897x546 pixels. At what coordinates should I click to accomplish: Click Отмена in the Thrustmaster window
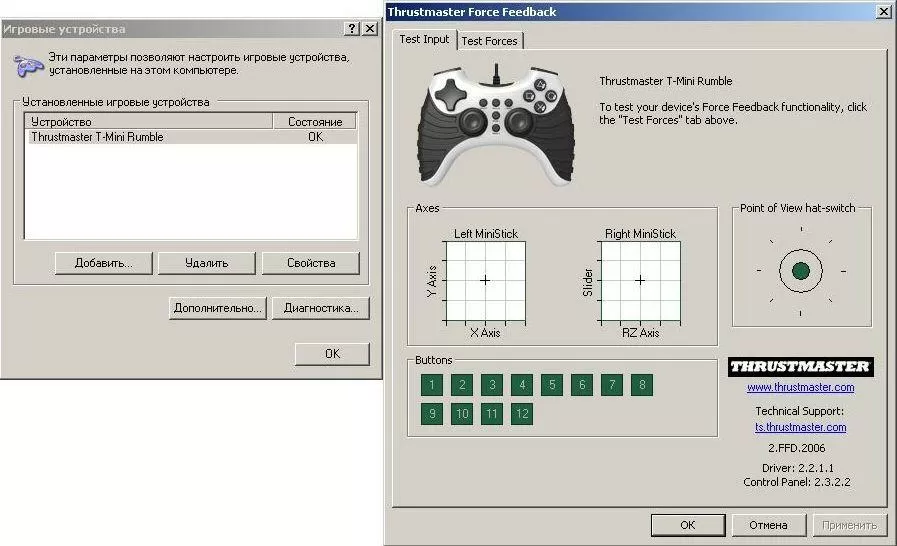point(769,525)
